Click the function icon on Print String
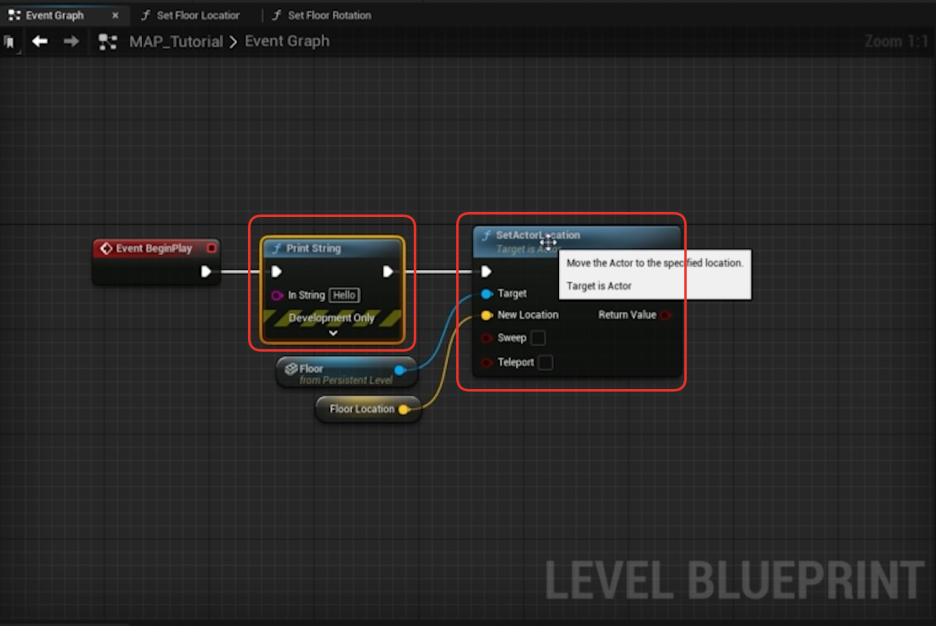 click(276, 248)
